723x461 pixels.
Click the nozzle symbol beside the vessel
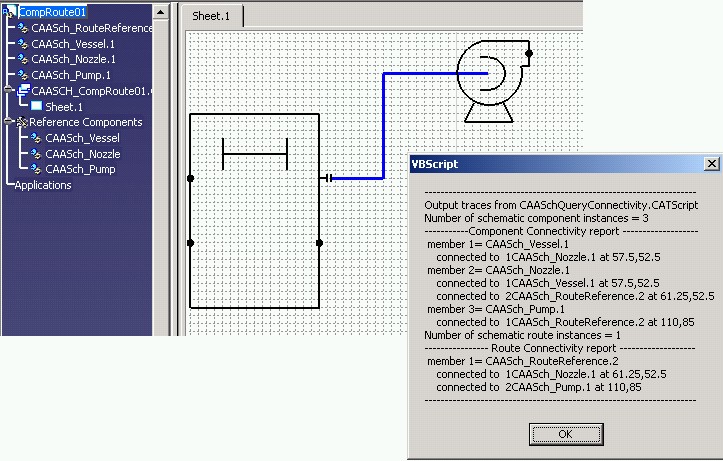[x=326, y=178]
